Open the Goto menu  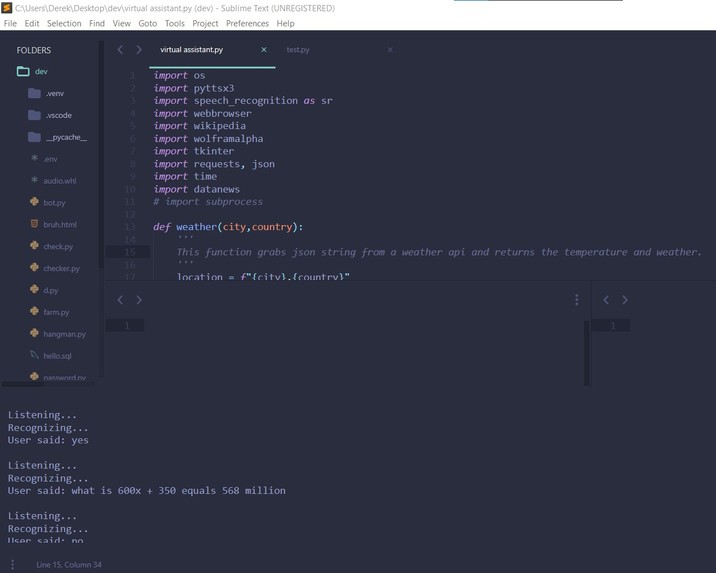click(147, 23)
